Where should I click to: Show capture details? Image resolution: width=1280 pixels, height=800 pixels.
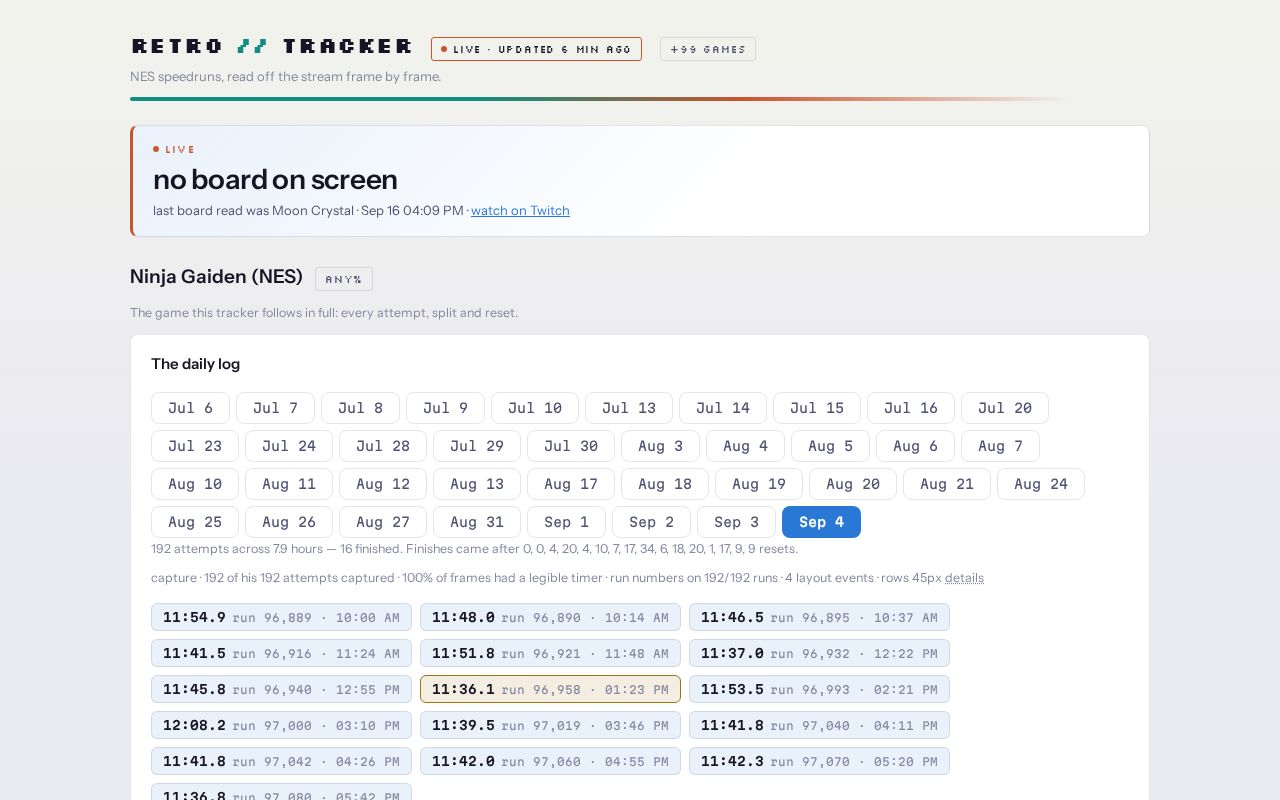point(964,577)
